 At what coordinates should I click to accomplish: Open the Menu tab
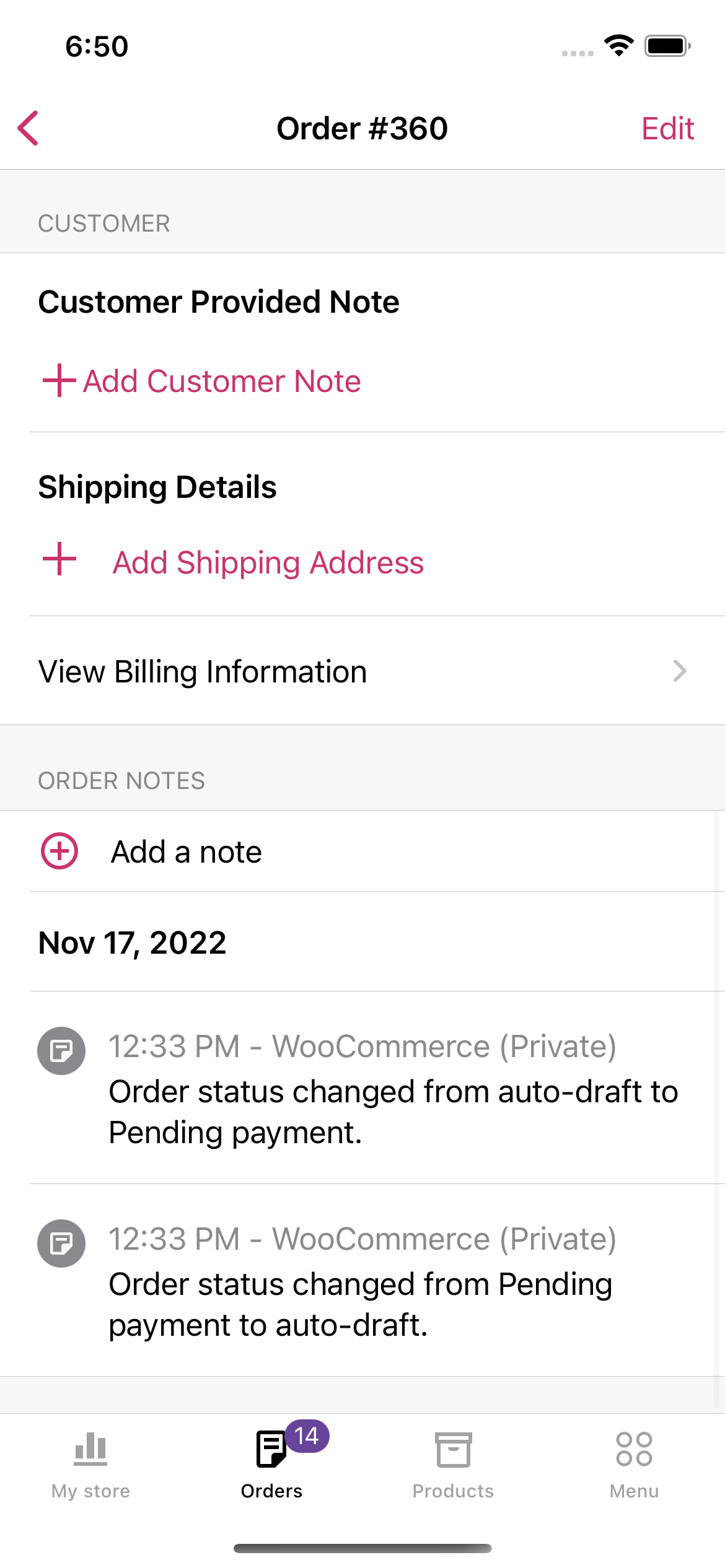634,1465
